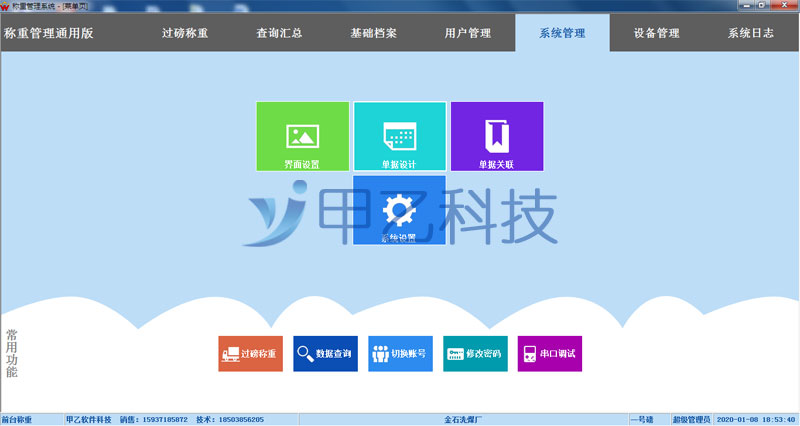Open the 设备管理 tab
This screenshot has height=426, width=800.
click(656, 33)
